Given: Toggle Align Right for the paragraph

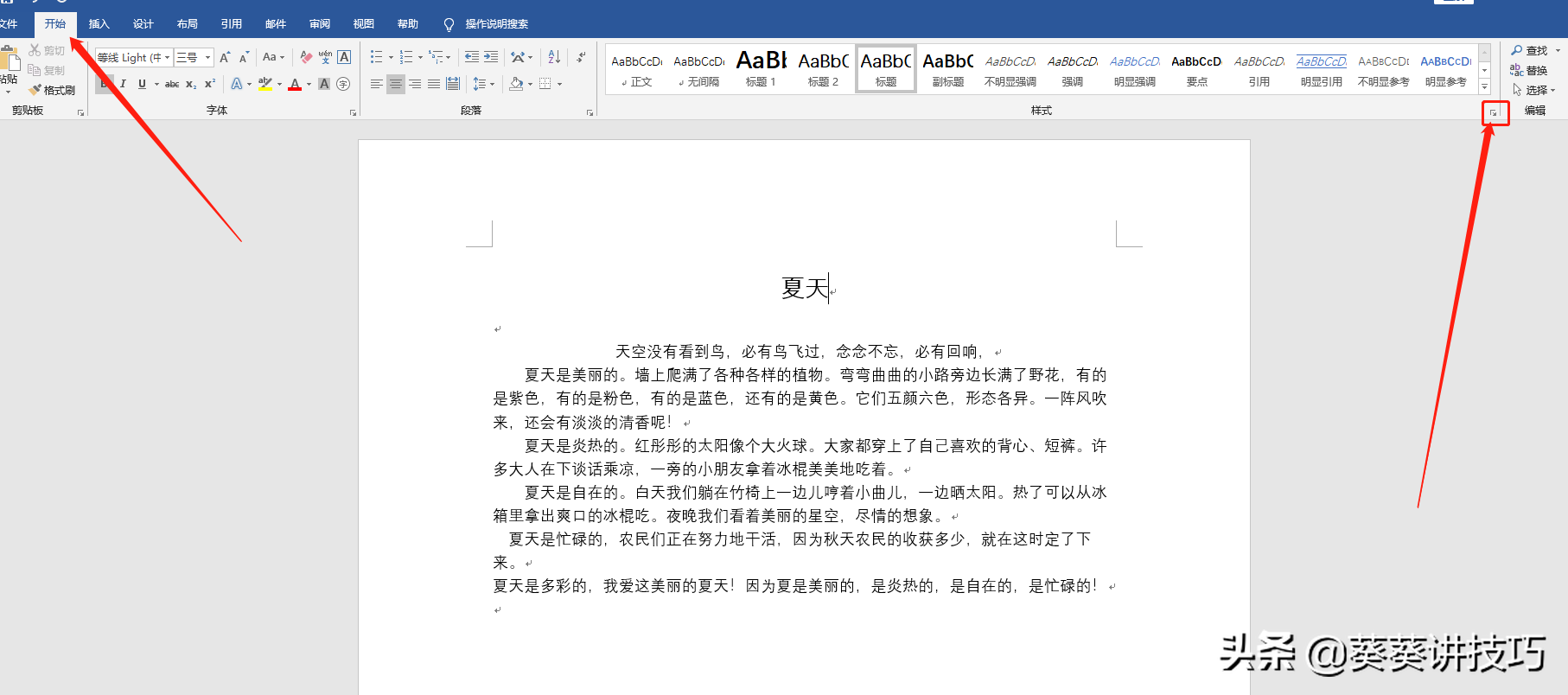Looking at the screenshot, I should pyautogui.click(x=415, y=84).
